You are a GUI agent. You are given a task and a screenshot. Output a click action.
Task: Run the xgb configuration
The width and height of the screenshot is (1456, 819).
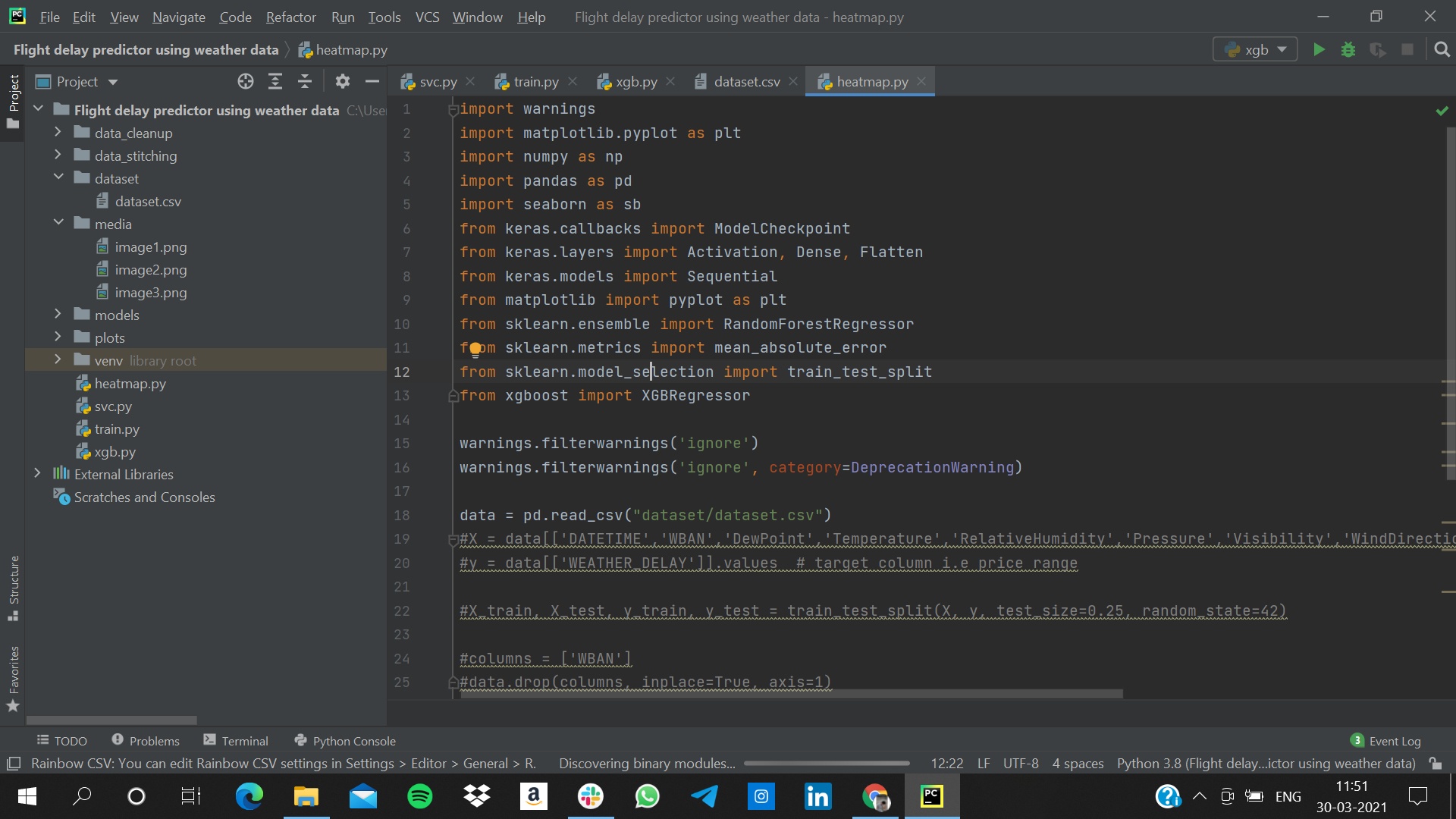1319,50
